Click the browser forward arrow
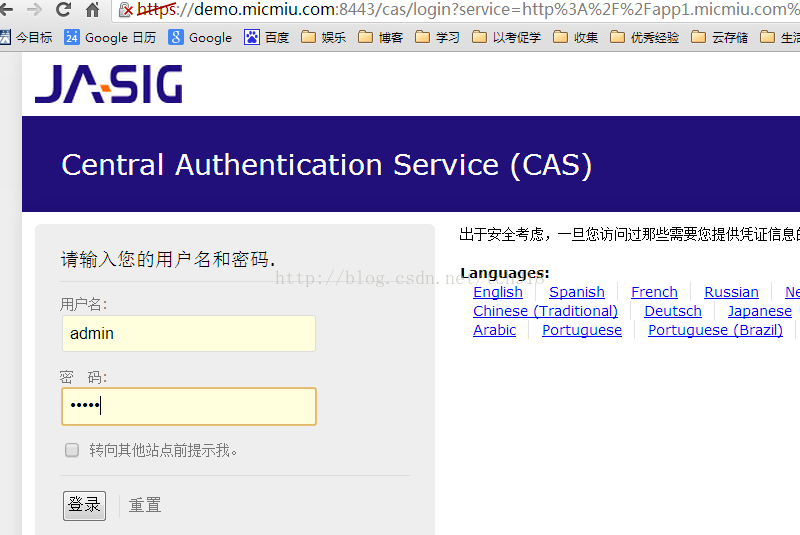800x535 pixels. click(x=34, y=9)
